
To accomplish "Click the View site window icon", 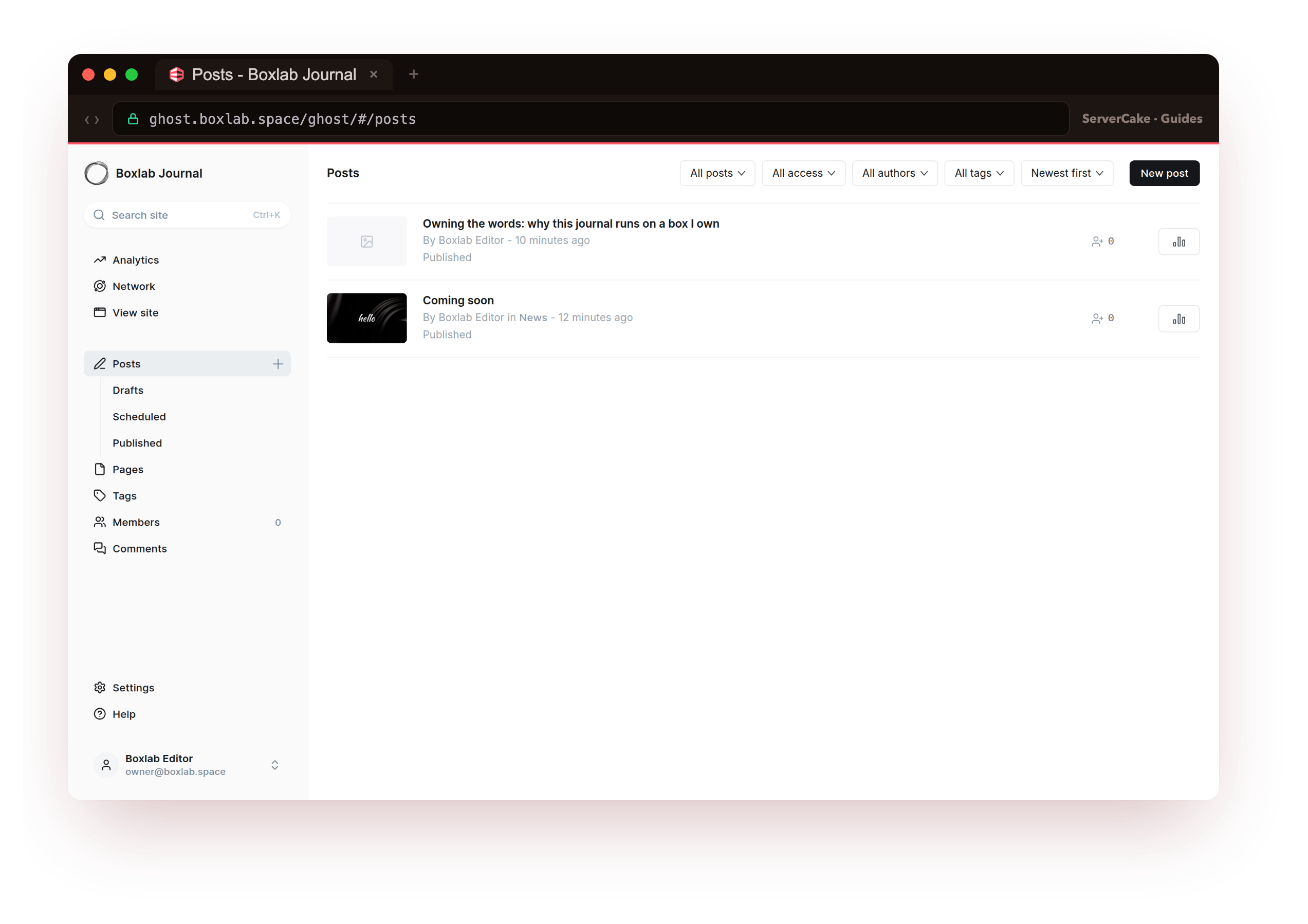I will tap(100, 312).
